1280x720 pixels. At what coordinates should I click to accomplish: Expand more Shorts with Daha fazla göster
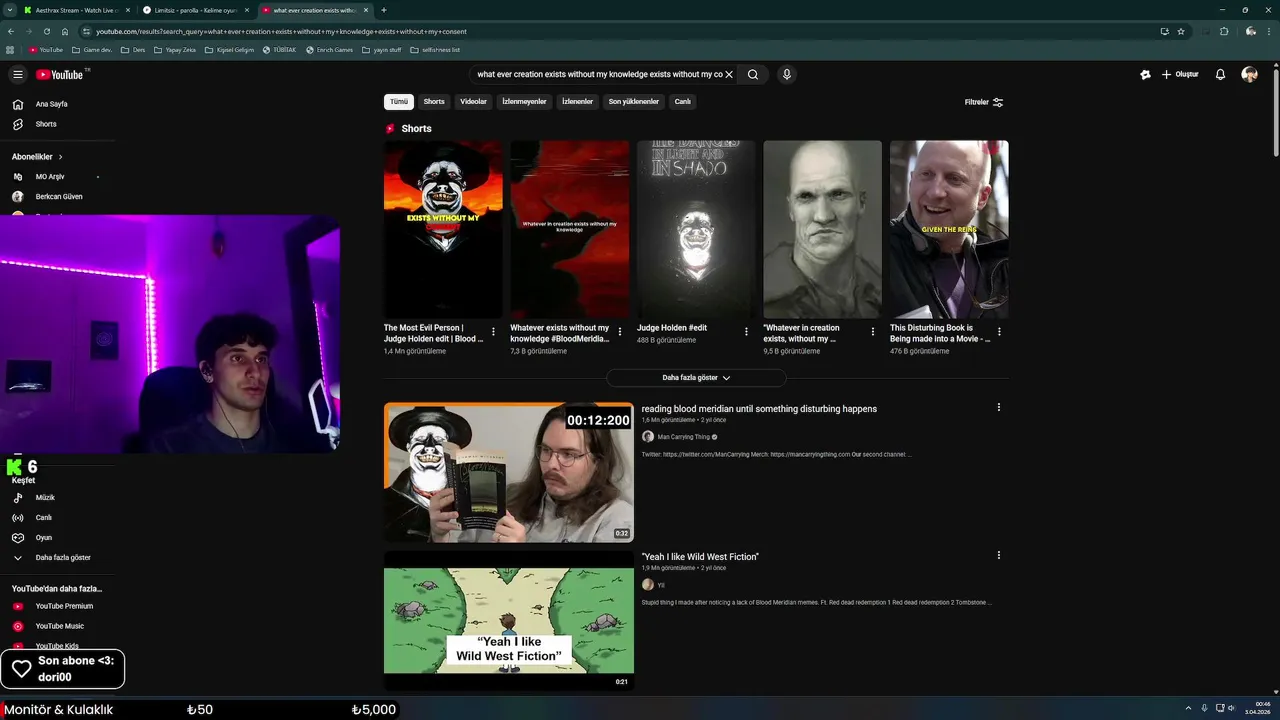[696, 378]
